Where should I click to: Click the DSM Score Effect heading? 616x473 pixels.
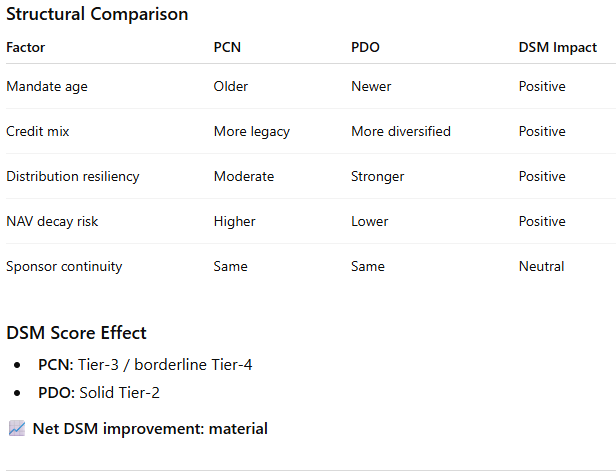76,333
